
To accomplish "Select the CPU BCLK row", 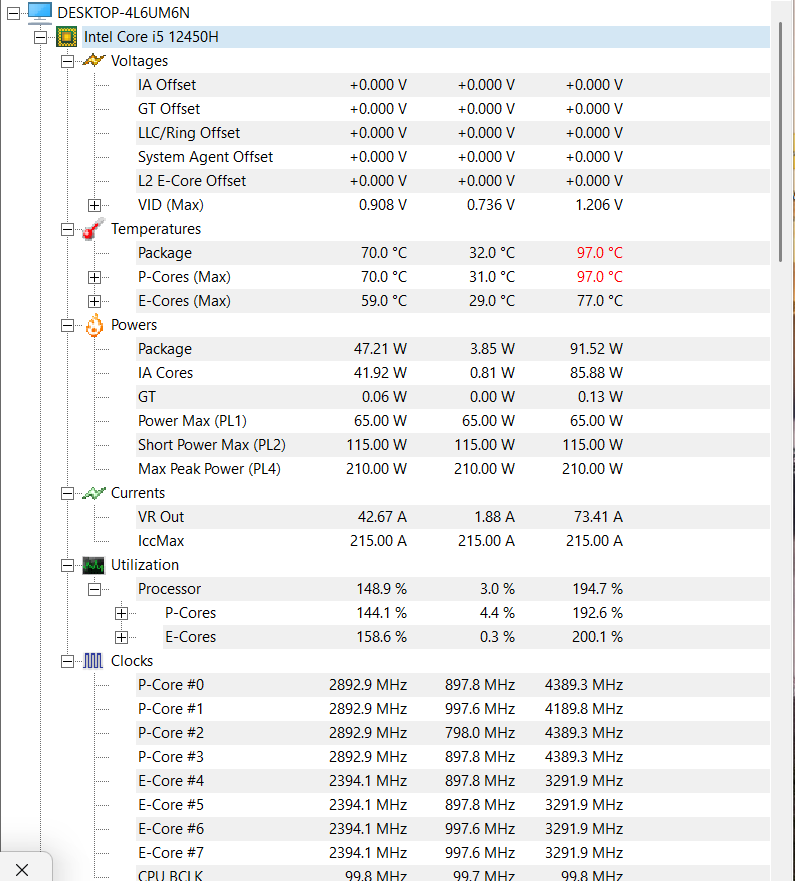I will [x=452, y=874].
